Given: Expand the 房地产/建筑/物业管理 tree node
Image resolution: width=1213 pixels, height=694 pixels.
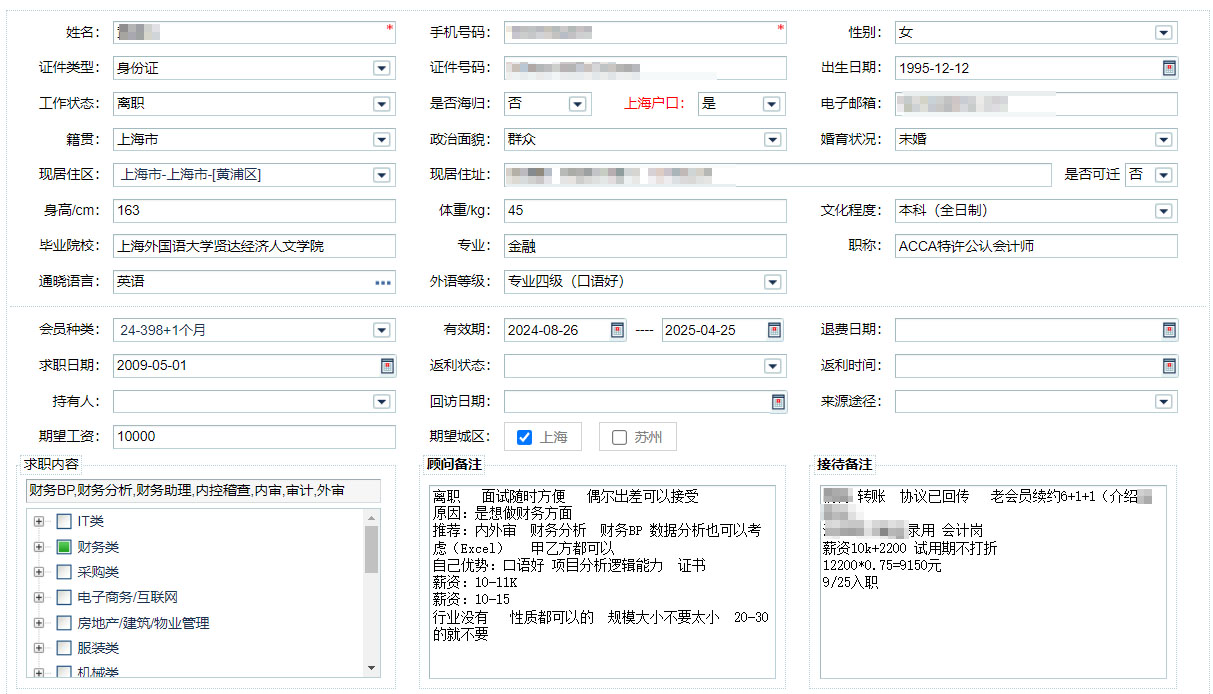Looking at the screenshot, I should (x=39, y=623).
